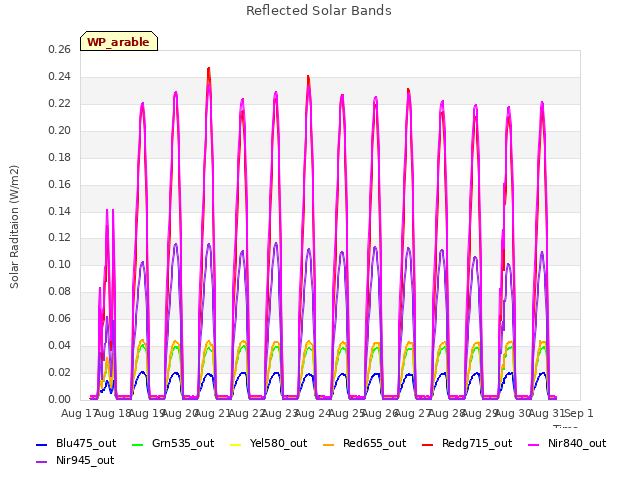Toggle the Redg715_out legend entry
The image size is (640, 480).
(x=467, y=443)
